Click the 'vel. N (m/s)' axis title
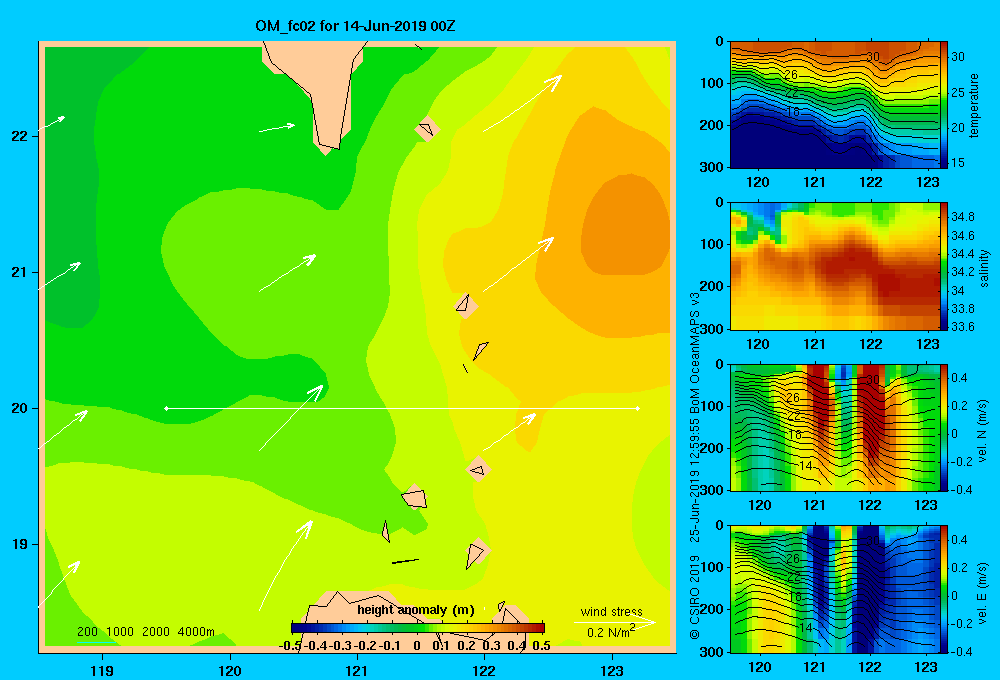1000x680 pixels. point(982,431)
